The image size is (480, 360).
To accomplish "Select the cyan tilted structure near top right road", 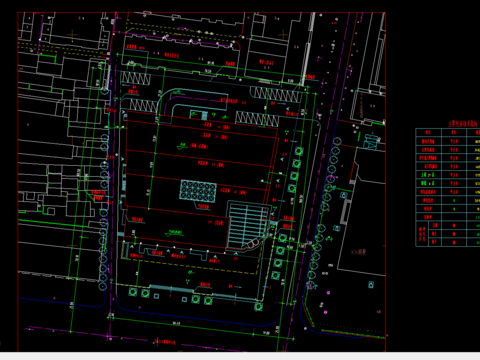I will tap(372, 141).
